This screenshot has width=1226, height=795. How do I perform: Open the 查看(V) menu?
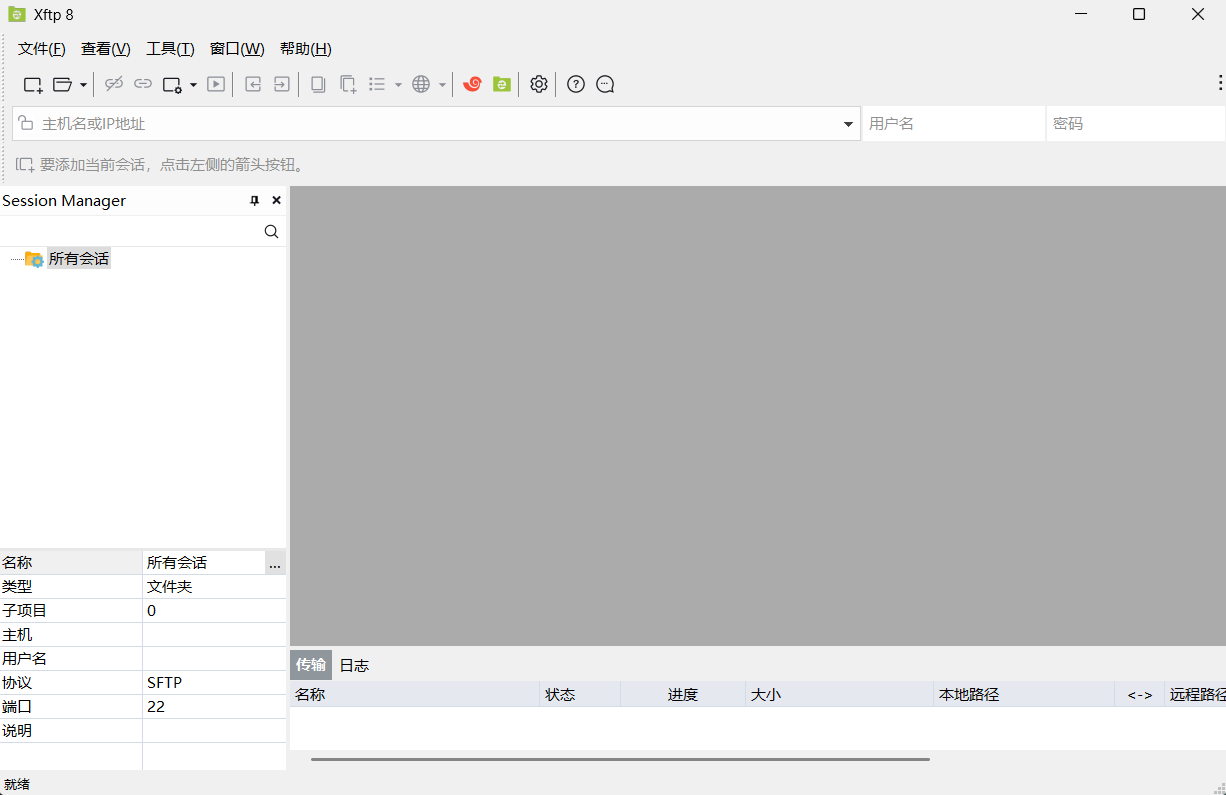click(106, 49)
